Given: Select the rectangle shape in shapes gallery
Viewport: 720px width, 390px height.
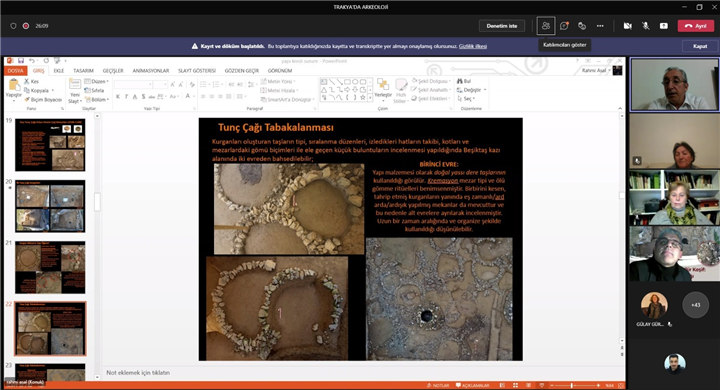Looking at the screenshot, I should pos(347,82).
